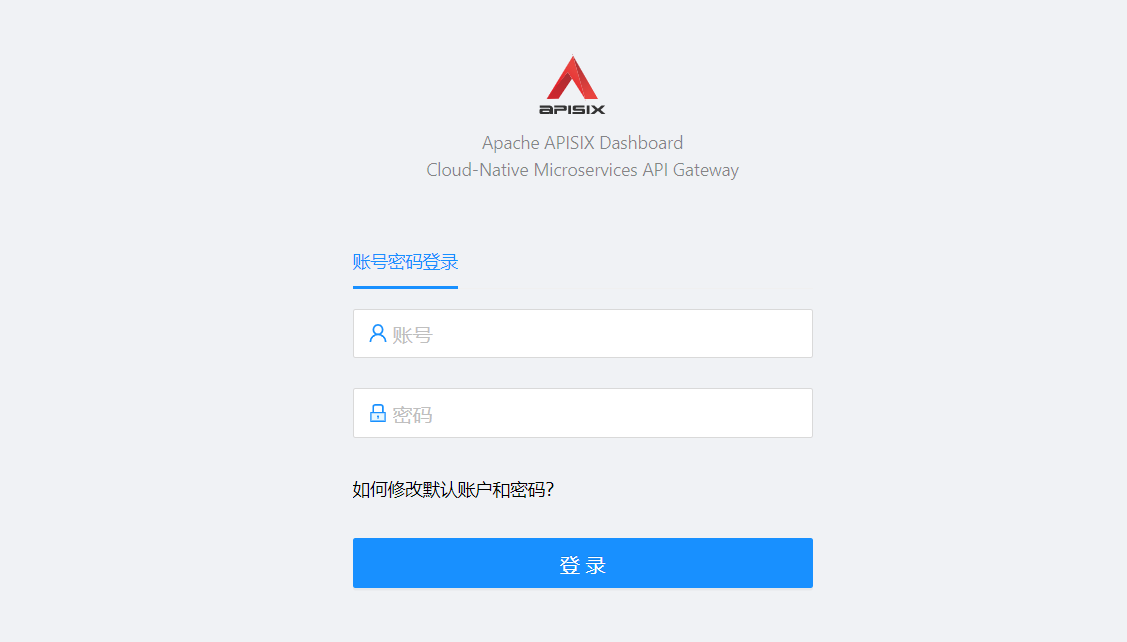Focus the 密码 password input field

tap(583, 413)
